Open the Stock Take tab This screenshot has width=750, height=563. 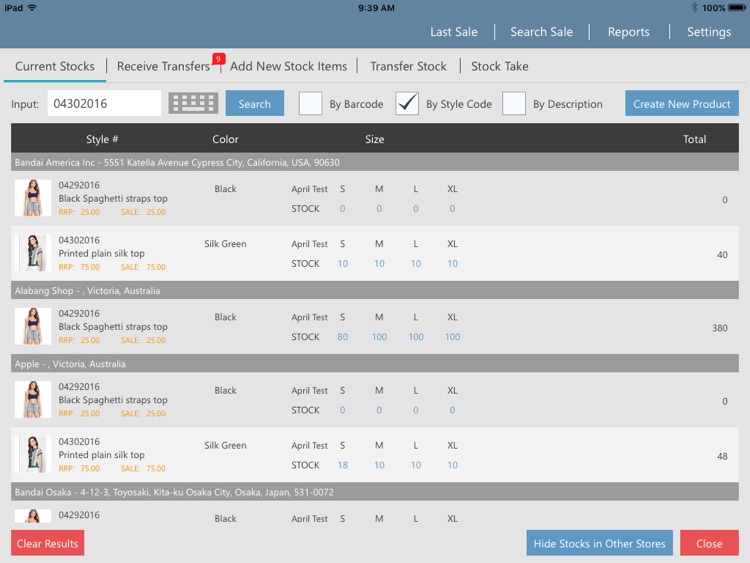(x=500, y=66)
